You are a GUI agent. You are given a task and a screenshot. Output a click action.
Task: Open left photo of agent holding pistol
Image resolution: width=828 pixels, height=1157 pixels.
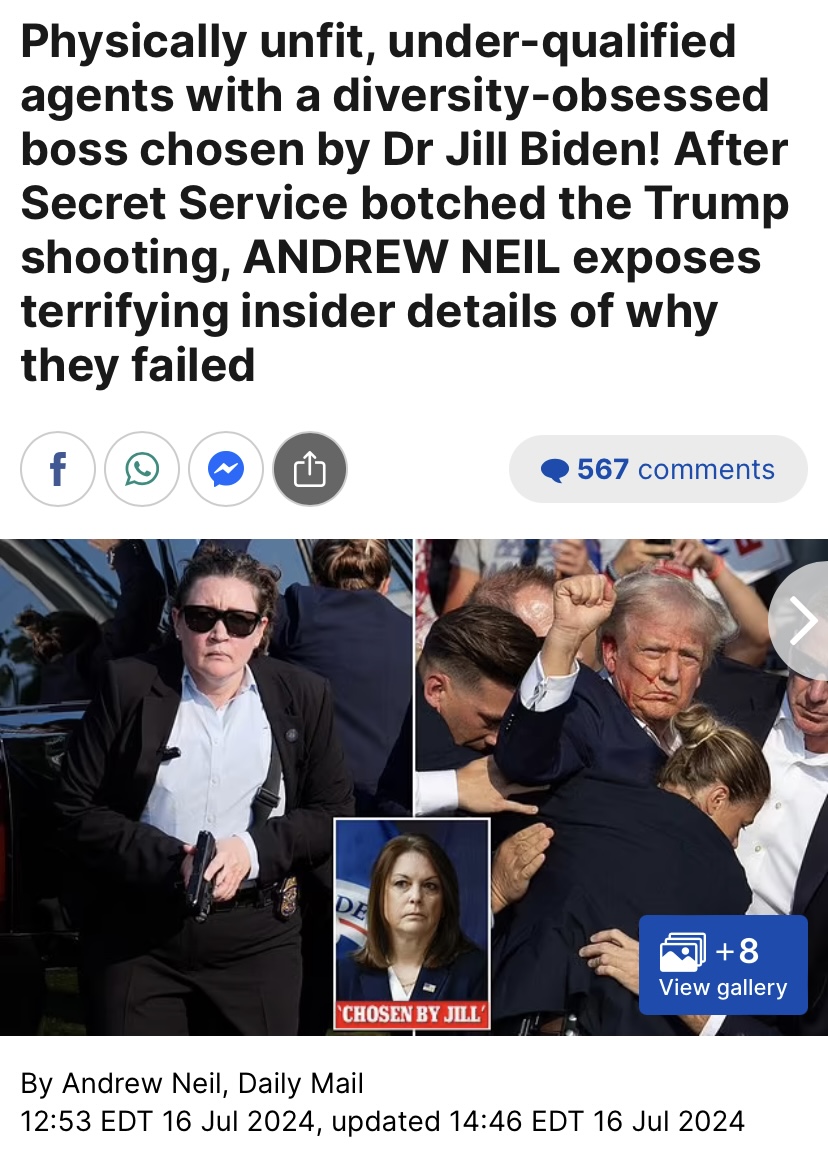pos(205,787)
